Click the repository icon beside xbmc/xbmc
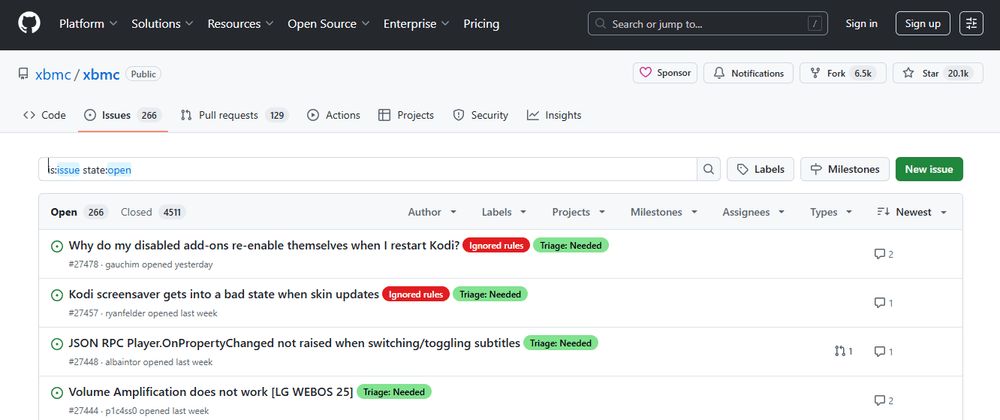 tap(23, 74)
